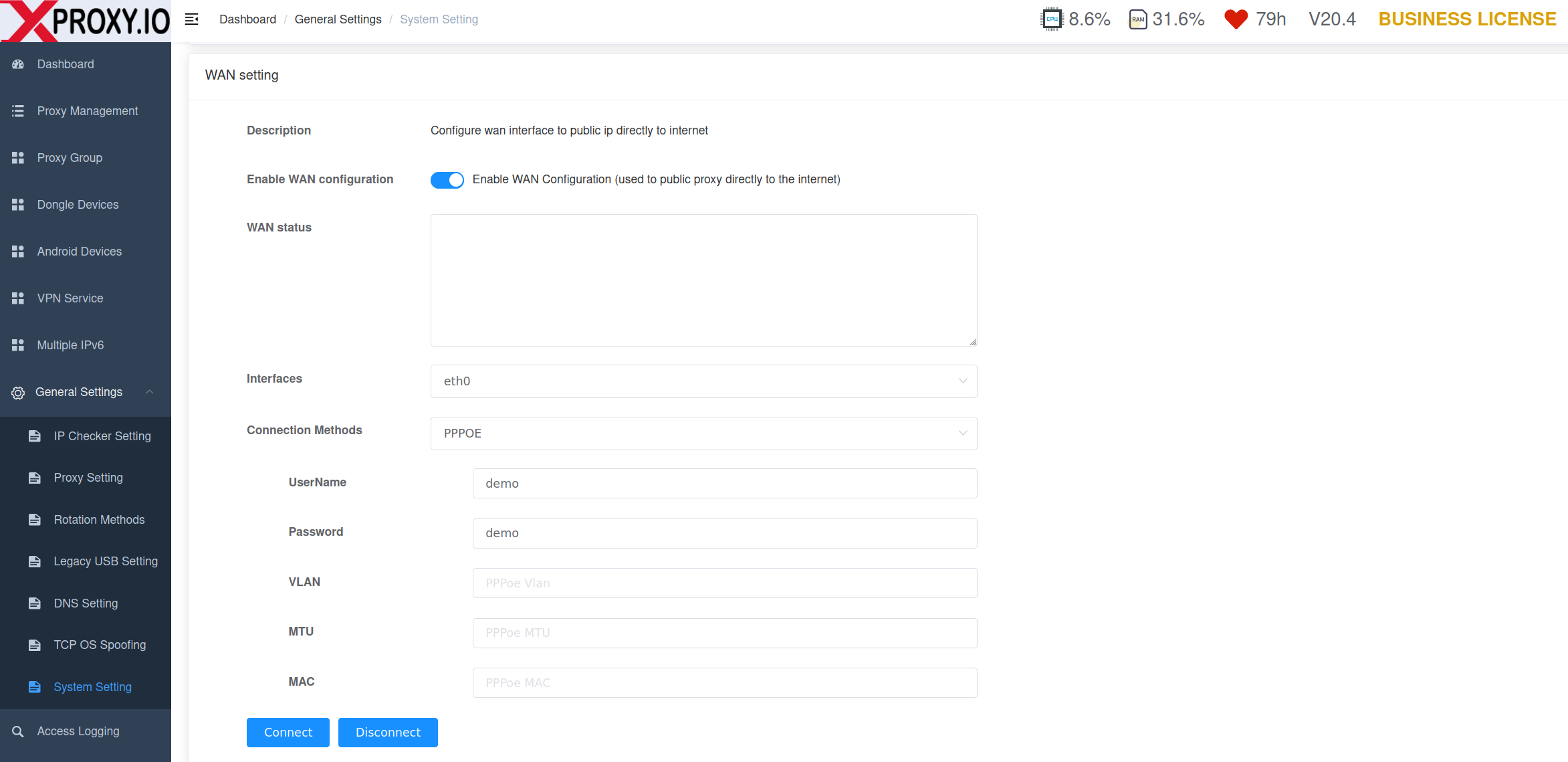
Task: Expand the Interfaces eth0 dropdown
Action: click(x=703, y=381)
